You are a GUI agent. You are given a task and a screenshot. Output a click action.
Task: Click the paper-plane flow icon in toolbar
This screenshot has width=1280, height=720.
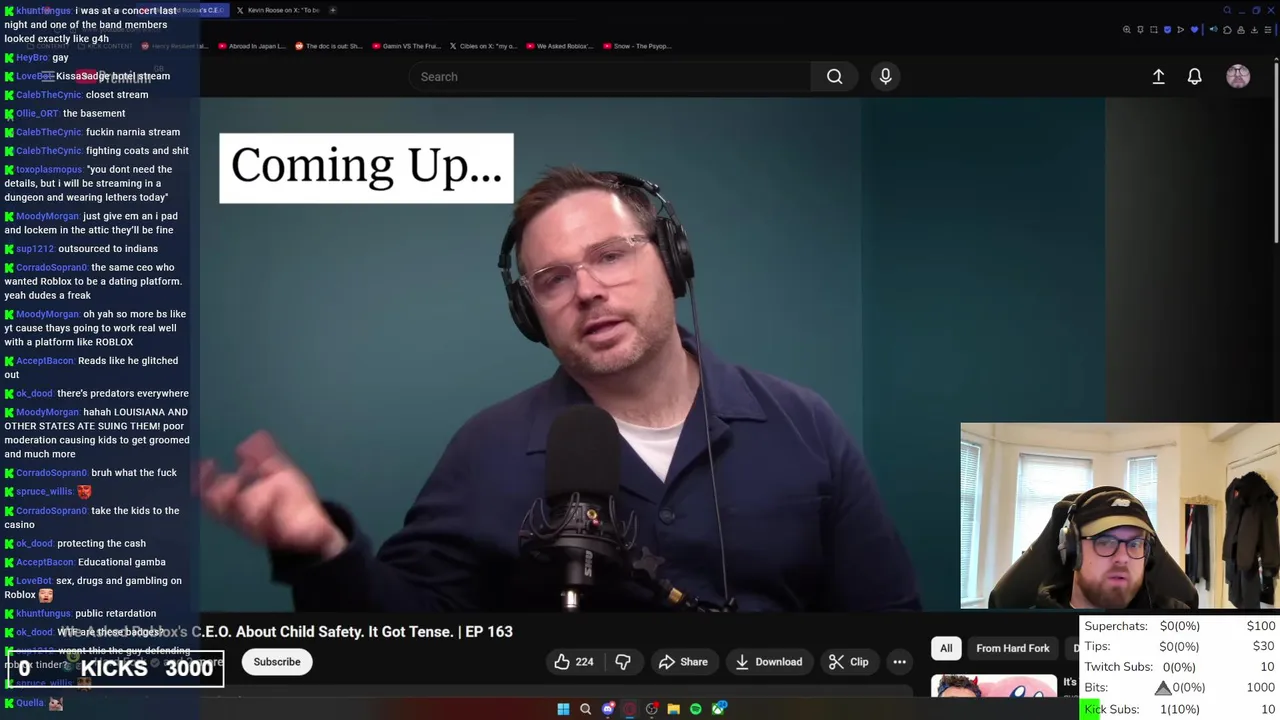click(x=1180, y=30)
